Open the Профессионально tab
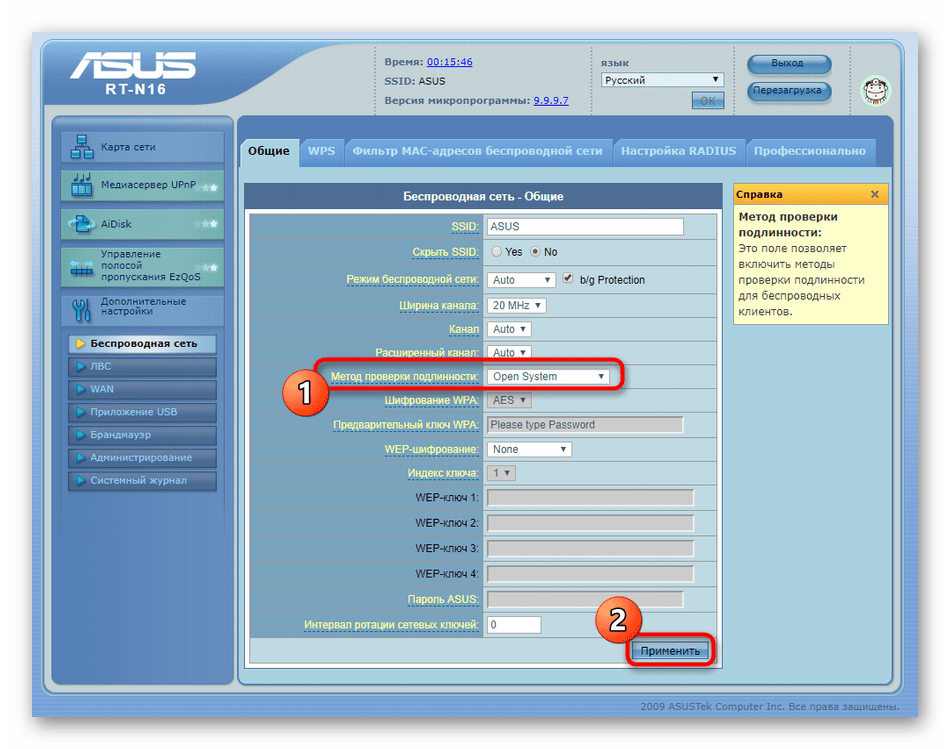Screen dimensions: 950x749 [810, 151]
